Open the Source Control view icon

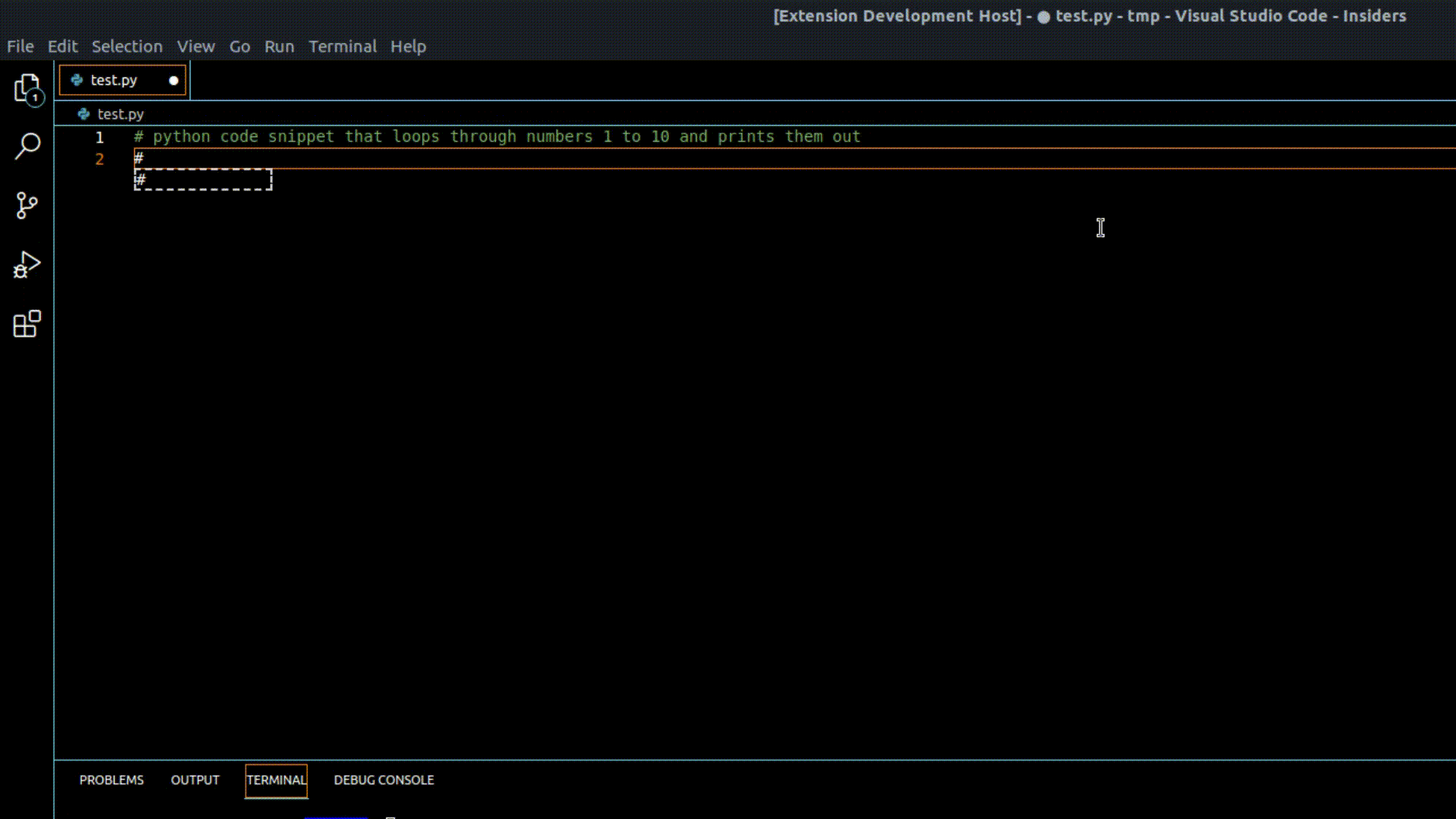tap(27, 205)
